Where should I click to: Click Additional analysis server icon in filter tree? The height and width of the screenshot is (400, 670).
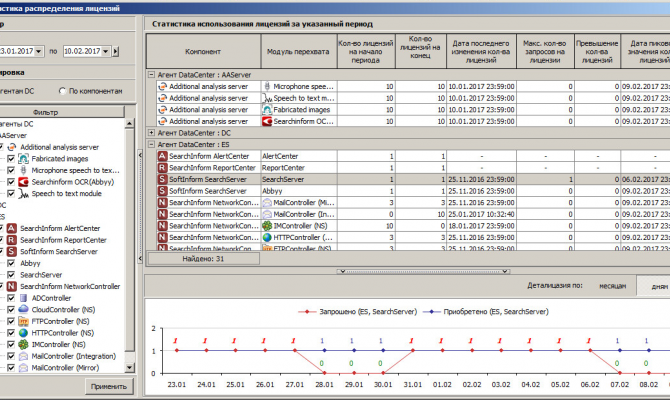[12, 147]
